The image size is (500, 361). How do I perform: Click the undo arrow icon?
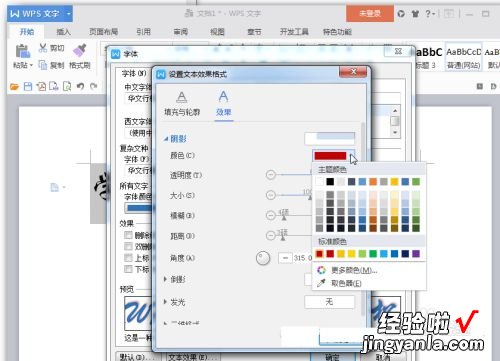(x=80, y=86)
